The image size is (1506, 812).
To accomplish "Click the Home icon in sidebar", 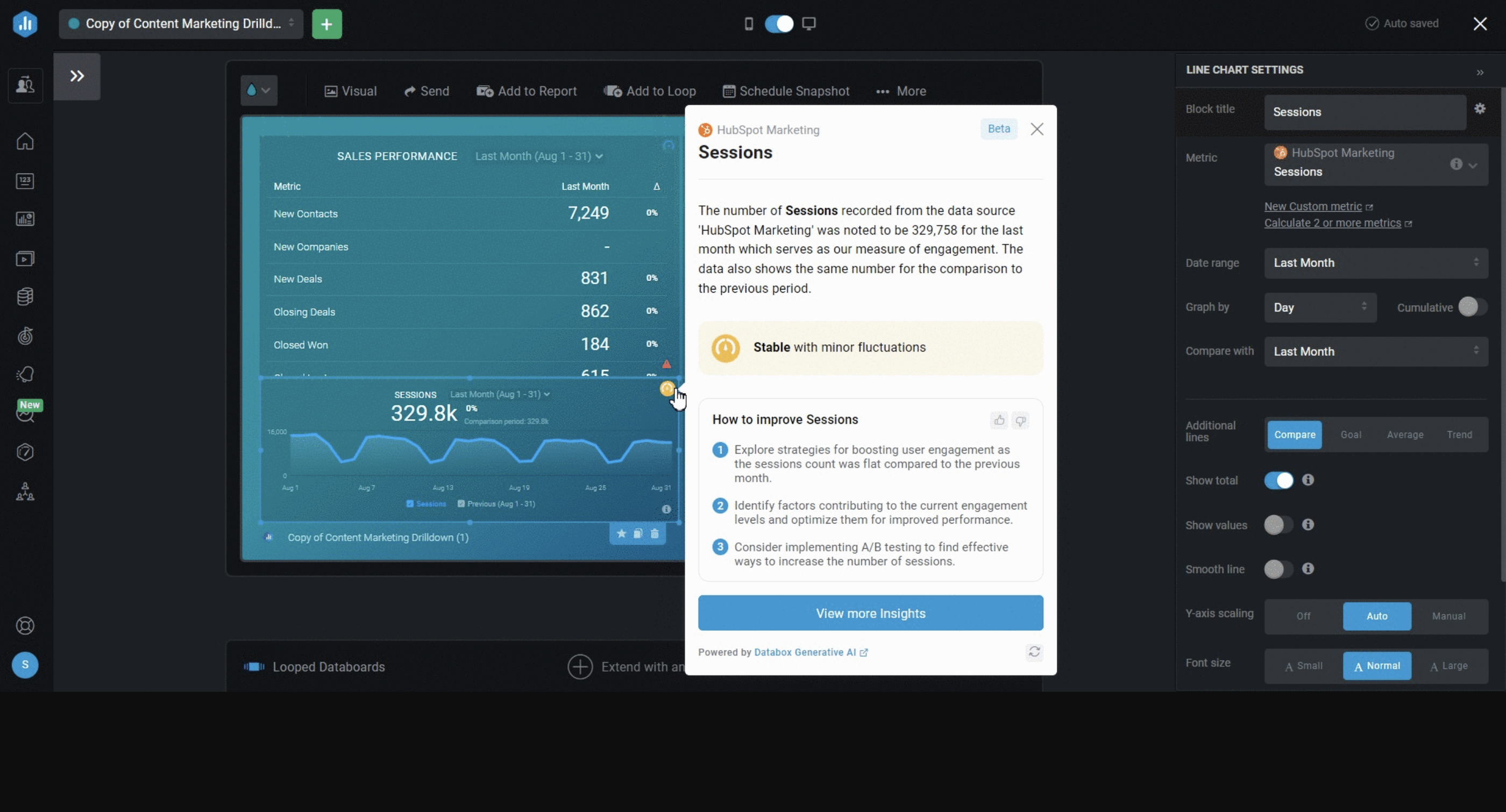I will tap(25, 141).
